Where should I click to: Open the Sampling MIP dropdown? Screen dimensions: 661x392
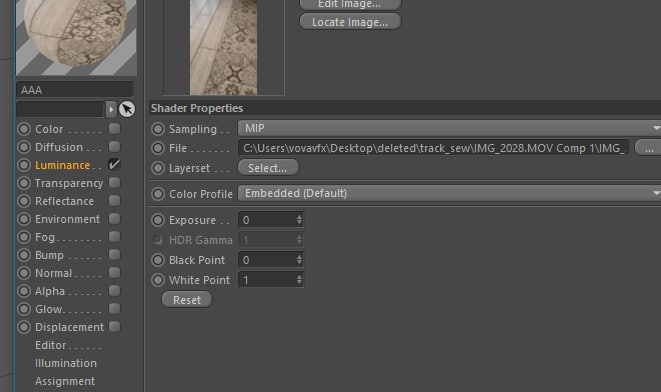pos(449,128)
